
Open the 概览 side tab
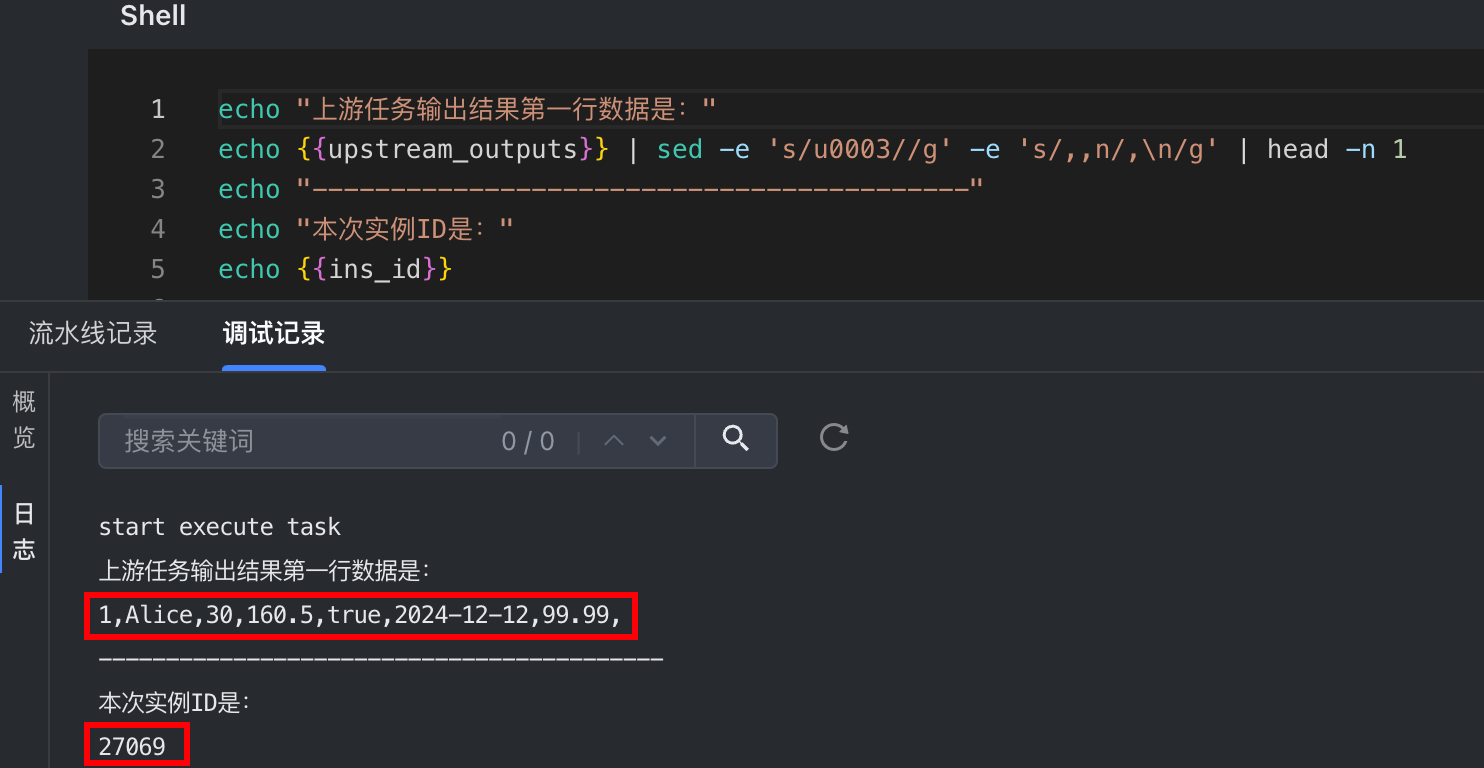click(x=24, y=420)
